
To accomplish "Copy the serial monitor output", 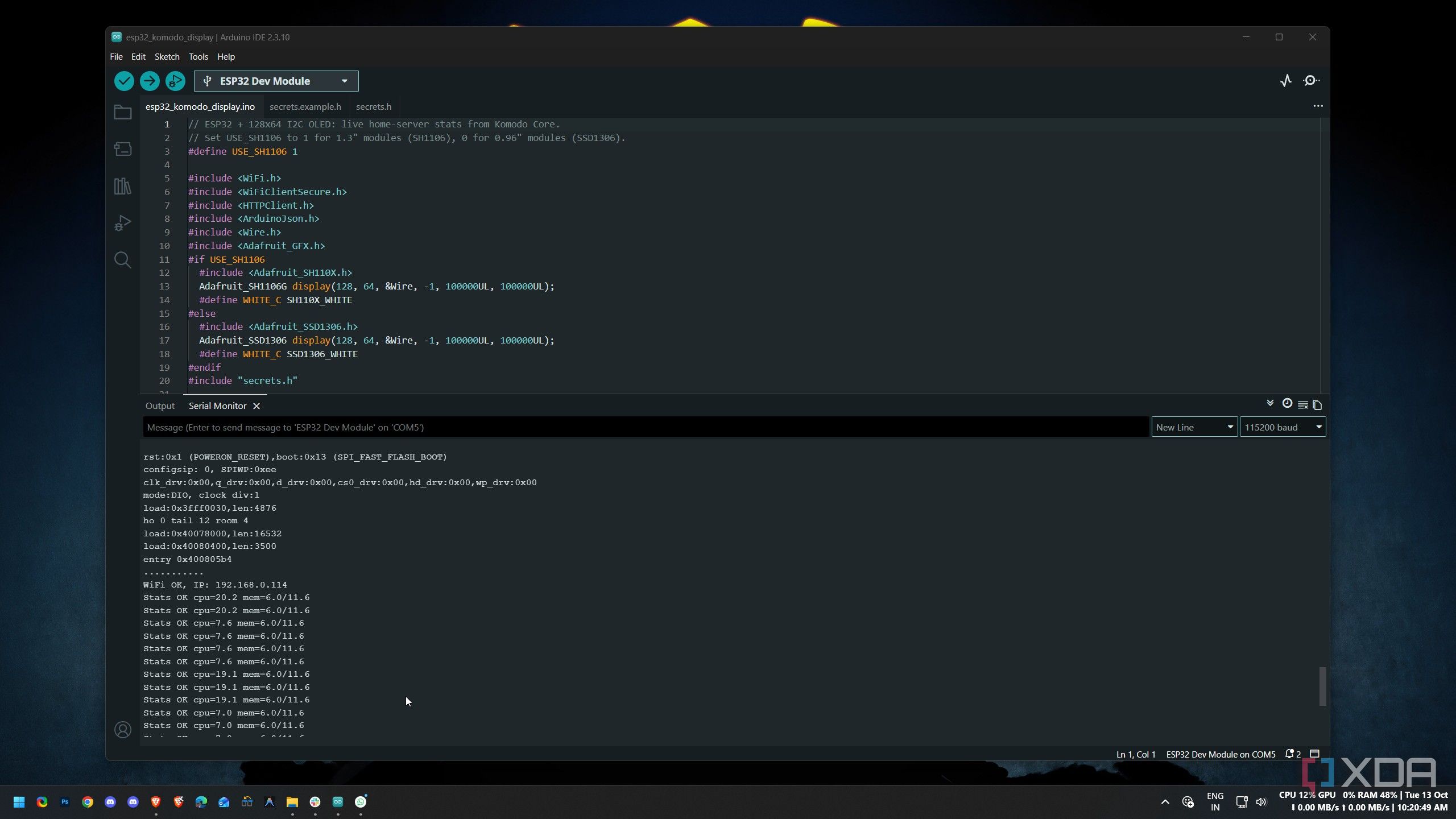I will [1317, 405].
